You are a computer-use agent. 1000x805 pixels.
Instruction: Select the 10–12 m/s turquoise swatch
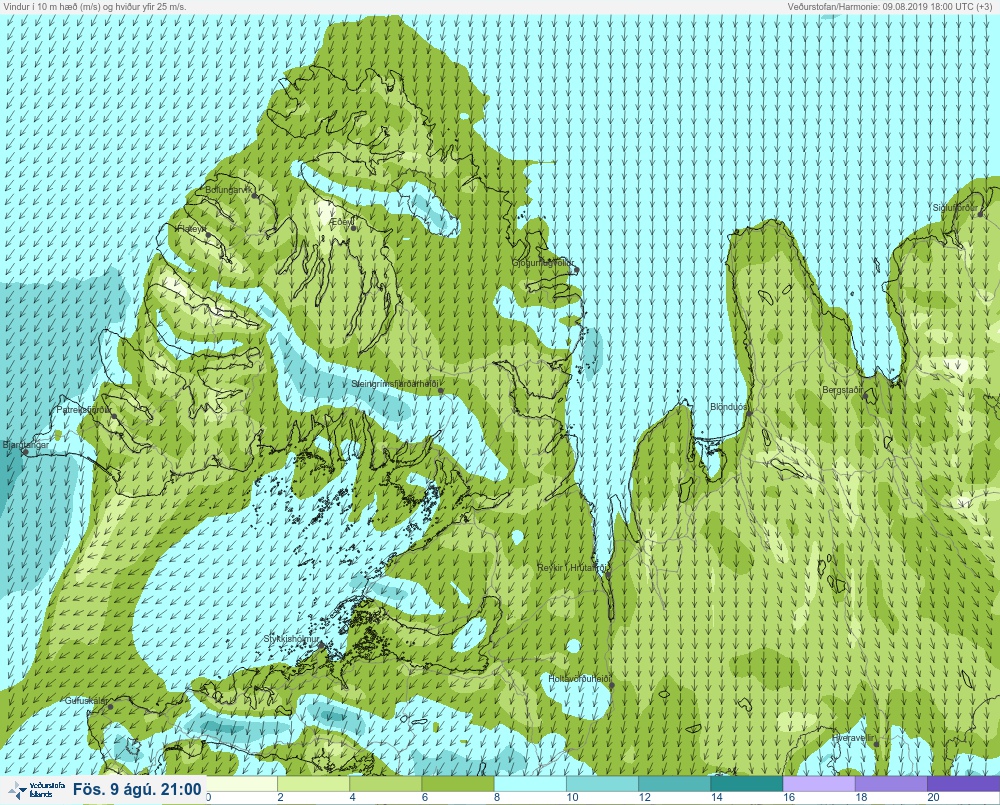(x=602, y=784)
